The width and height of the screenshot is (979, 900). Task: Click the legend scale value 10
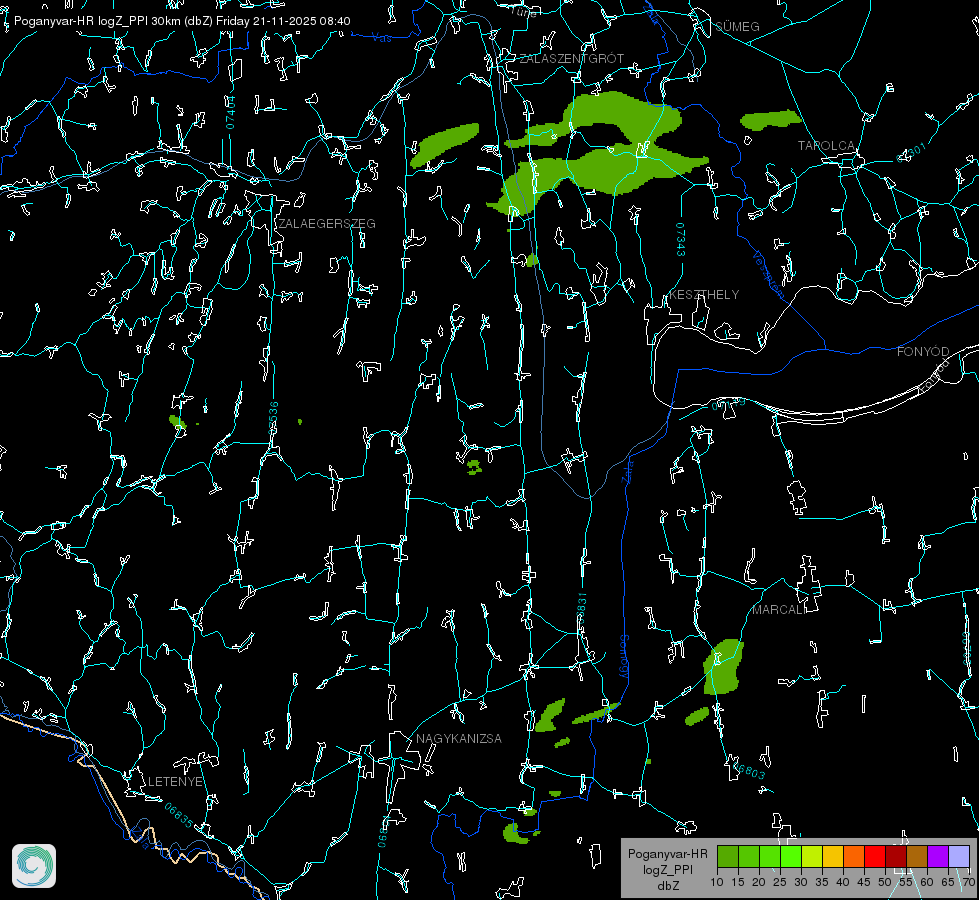coord(717,882)
